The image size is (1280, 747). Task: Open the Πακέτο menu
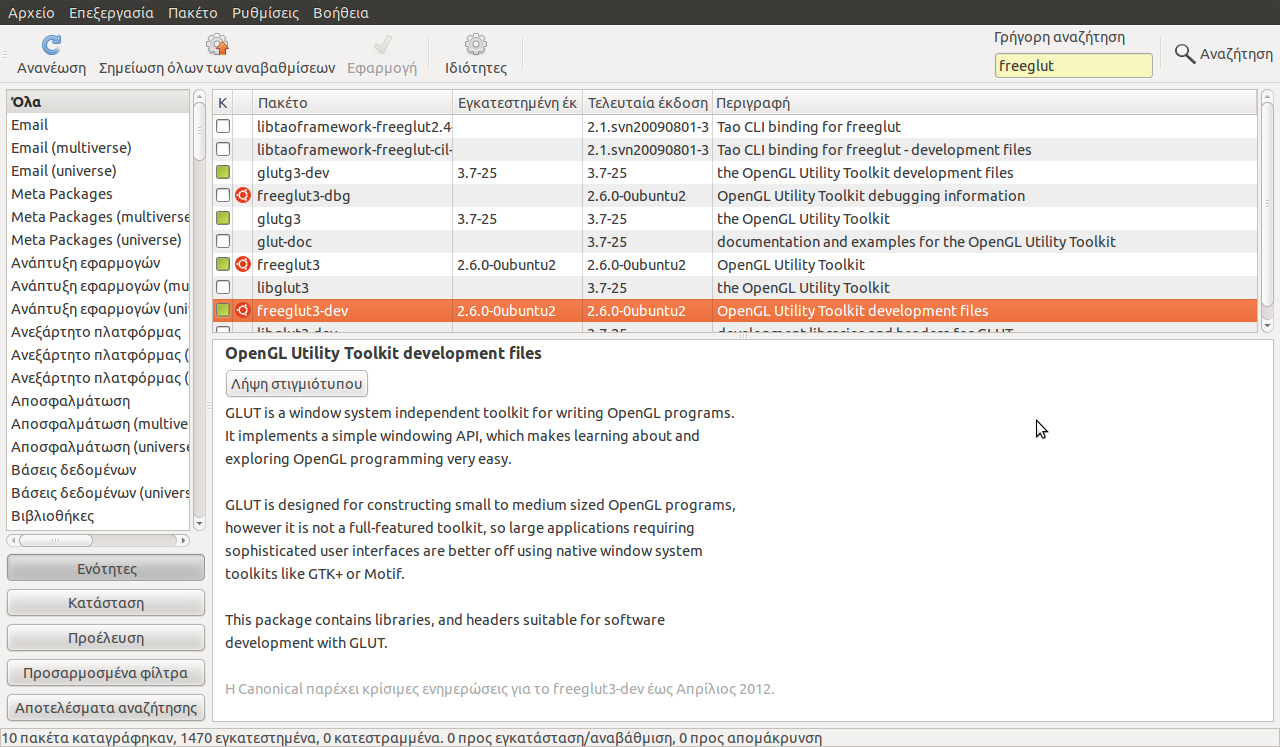193,13
